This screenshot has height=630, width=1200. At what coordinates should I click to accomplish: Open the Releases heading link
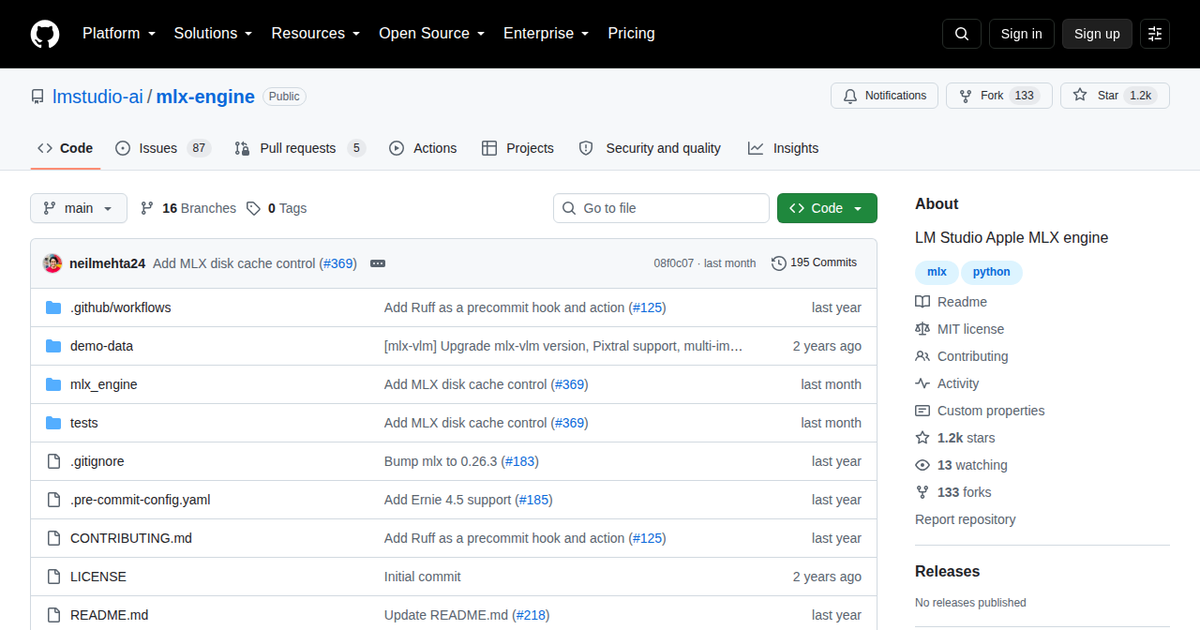pos(947,572)
